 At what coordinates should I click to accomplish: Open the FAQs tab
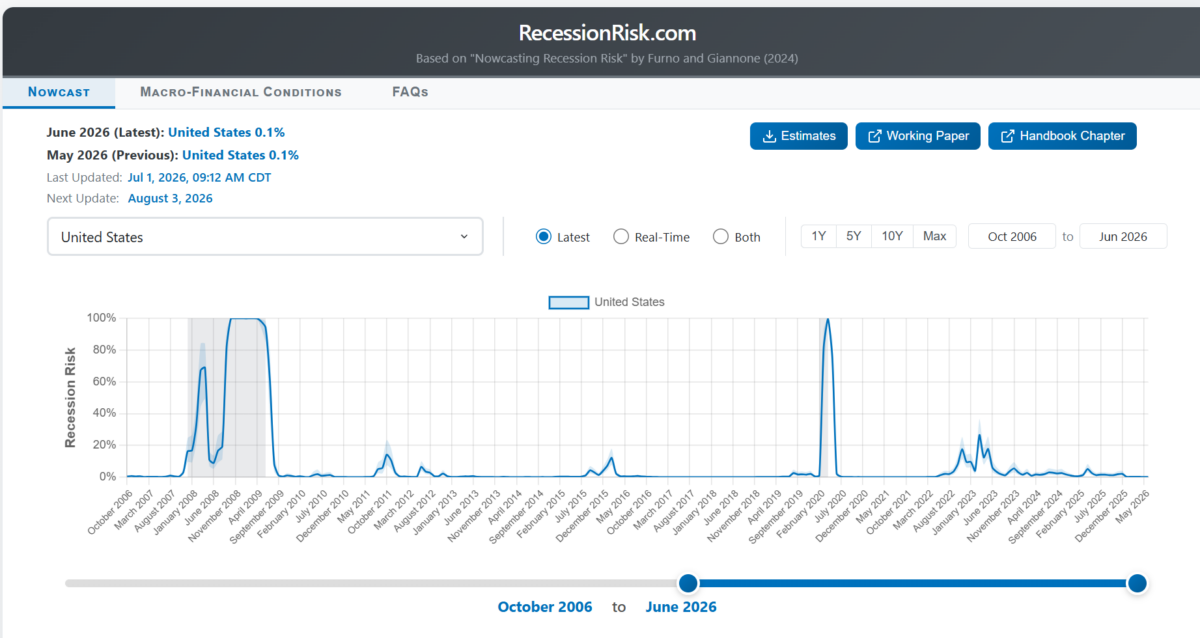(x=410, y=92)
